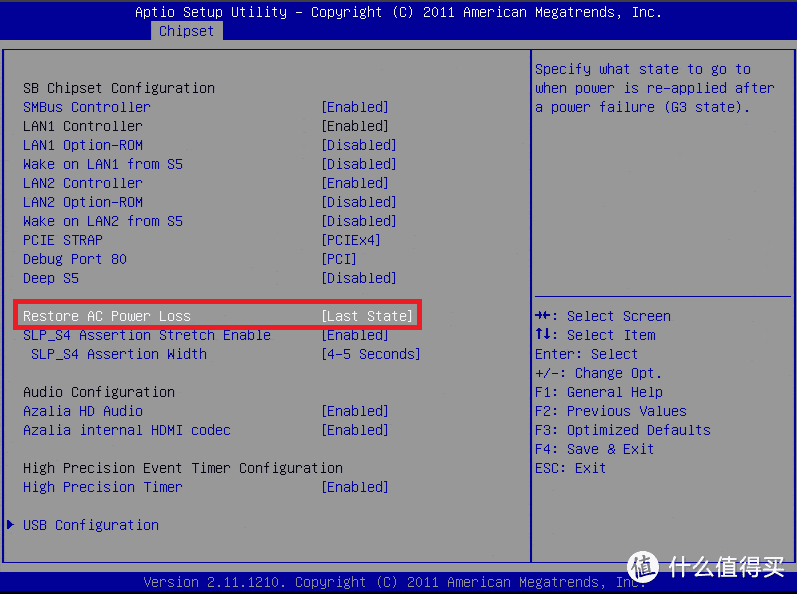Select Wake on LAN2 from S5
The width and height of the screenshot is (797, 594).
pos(103,221)
